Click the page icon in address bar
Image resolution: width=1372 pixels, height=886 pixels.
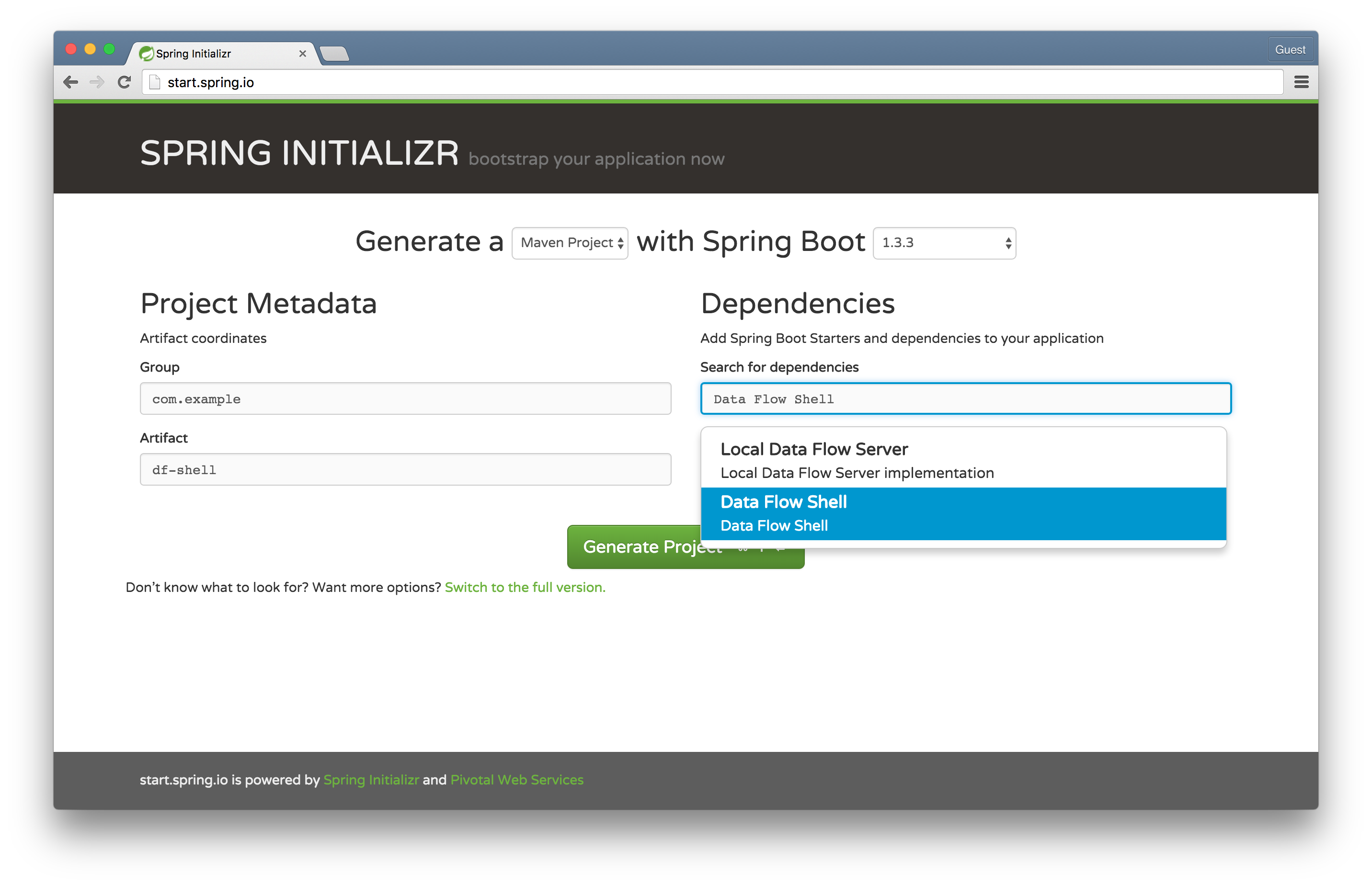click(154, 82)
